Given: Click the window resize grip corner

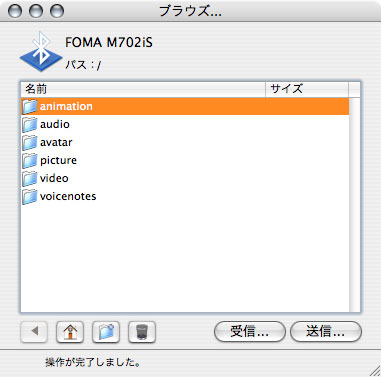Looking at the screenshot, I should point(375,371).
